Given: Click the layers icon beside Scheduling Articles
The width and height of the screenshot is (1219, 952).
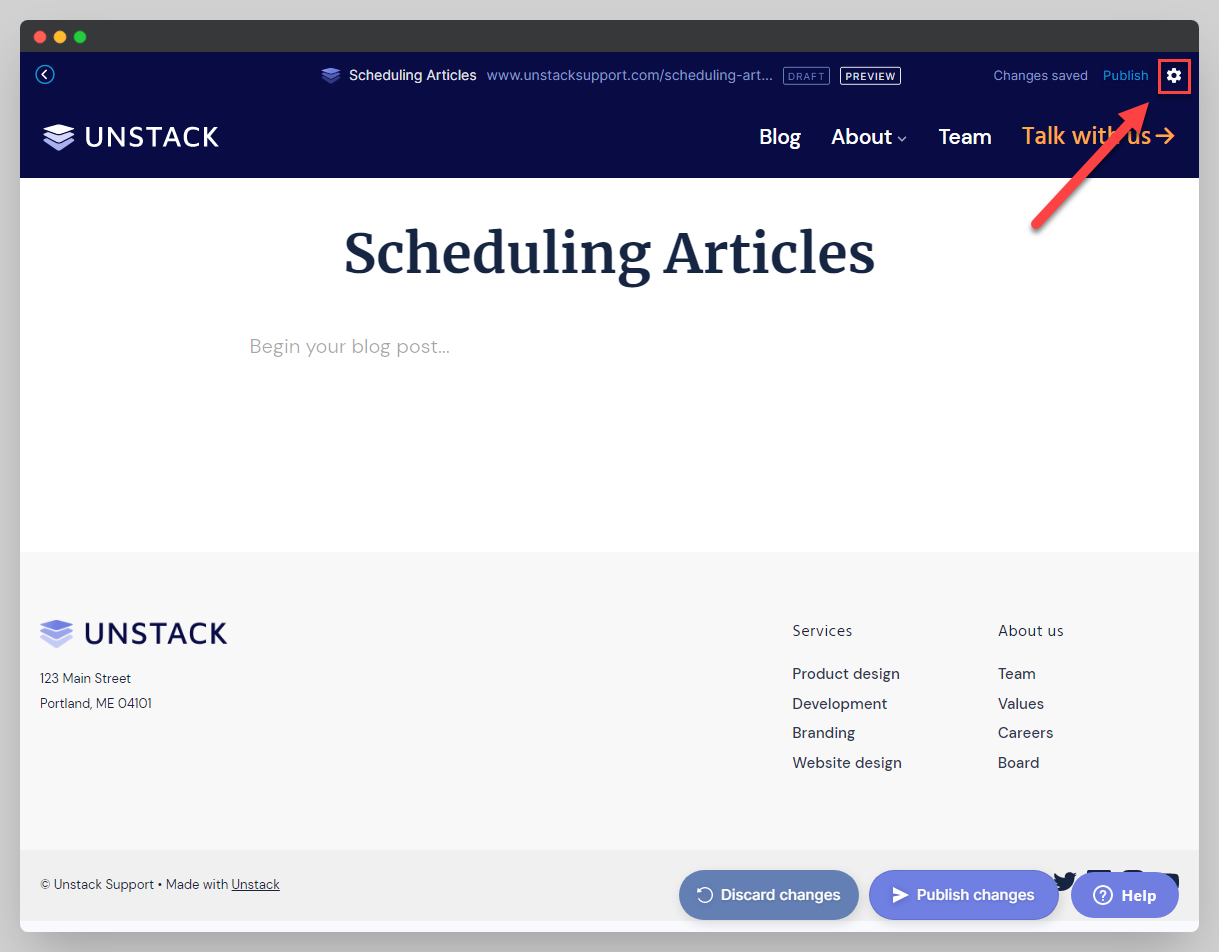Looking at the screenshot, I should pos(331,76).
